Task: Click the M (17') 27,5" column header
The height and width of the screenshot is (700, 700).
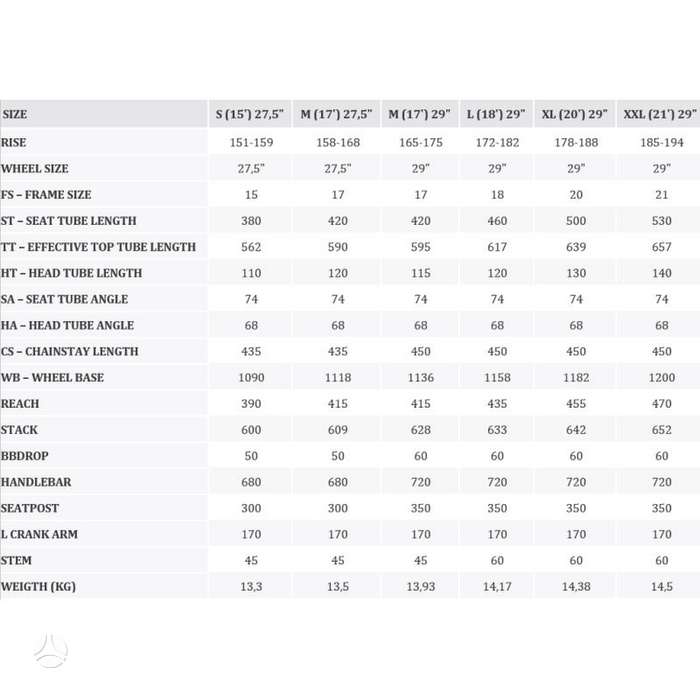Action: coord(336,114)
